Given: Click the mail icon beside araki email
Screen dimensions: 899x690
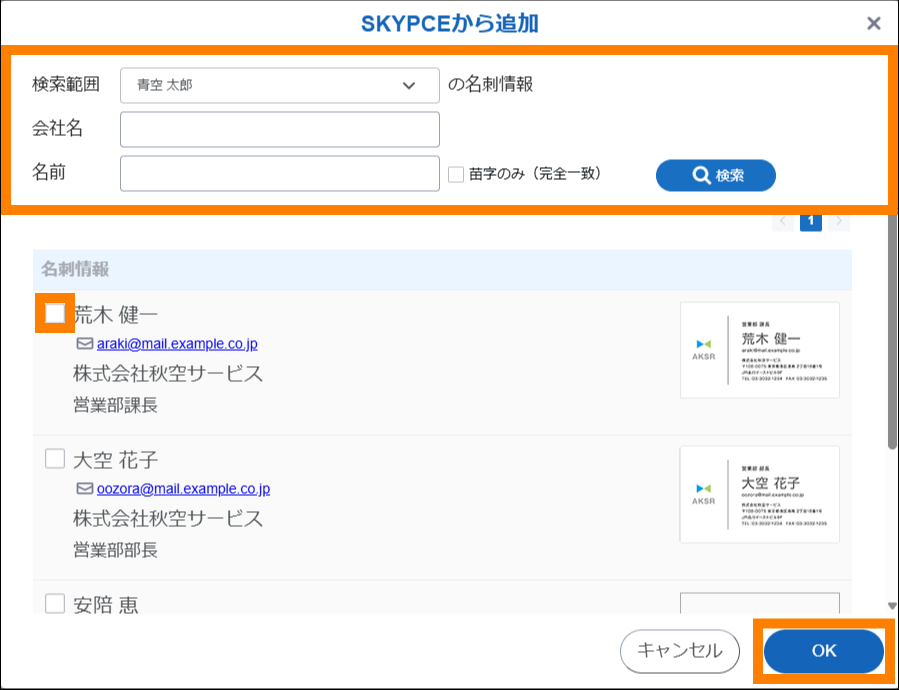Looking at the screenshot, I should click(x=85, y=343).
